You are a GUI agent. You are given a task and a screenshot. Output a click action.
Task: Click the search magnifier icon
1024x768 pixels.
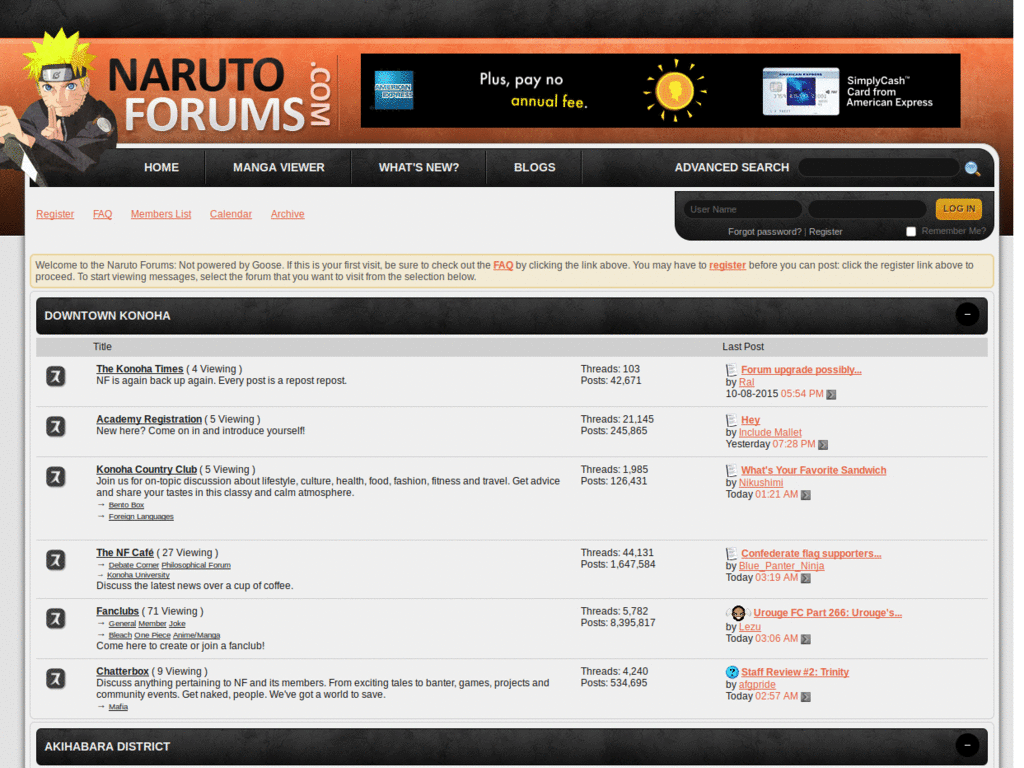(972, 168)
